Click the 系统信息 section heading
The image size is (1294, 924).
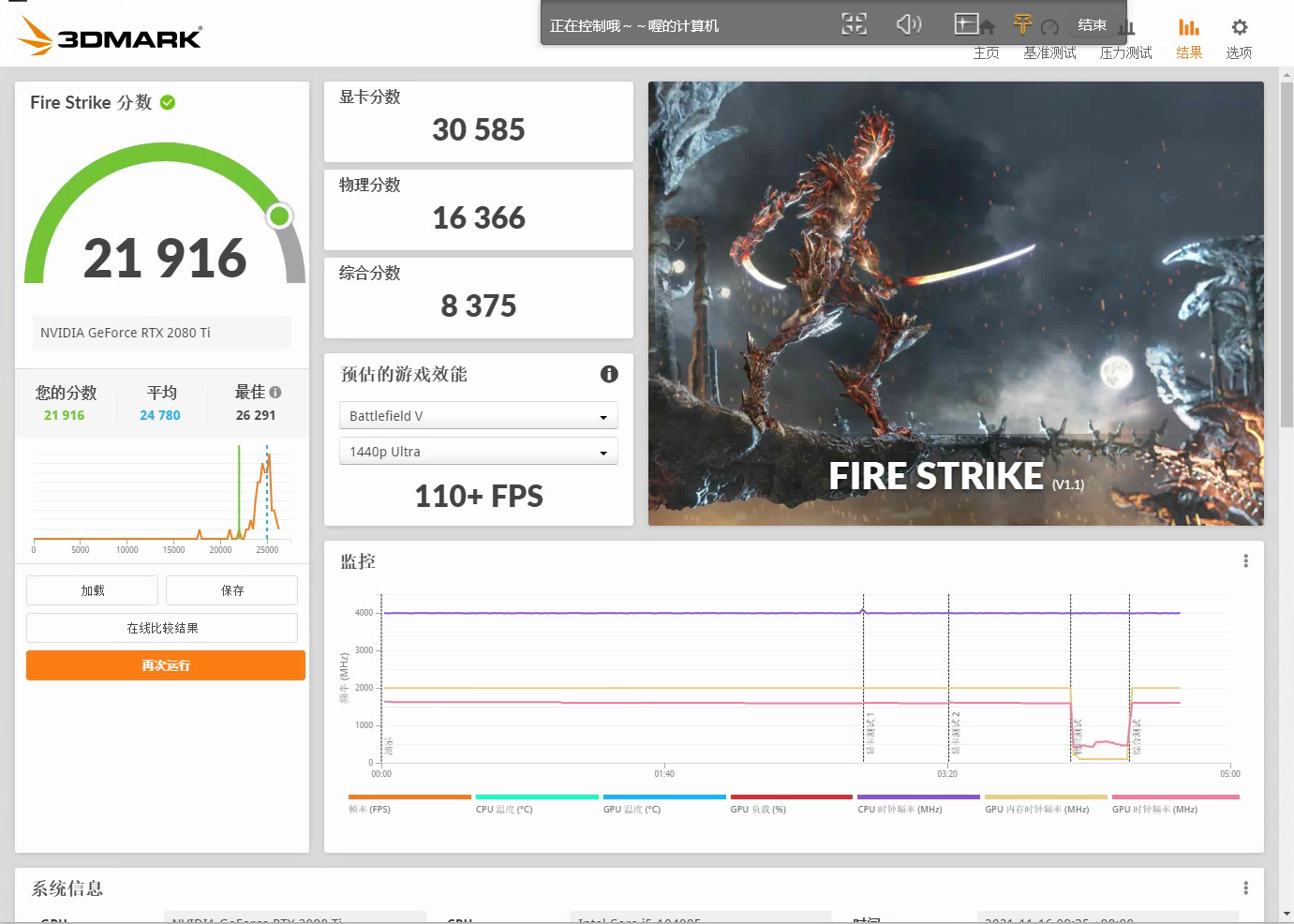67,888
